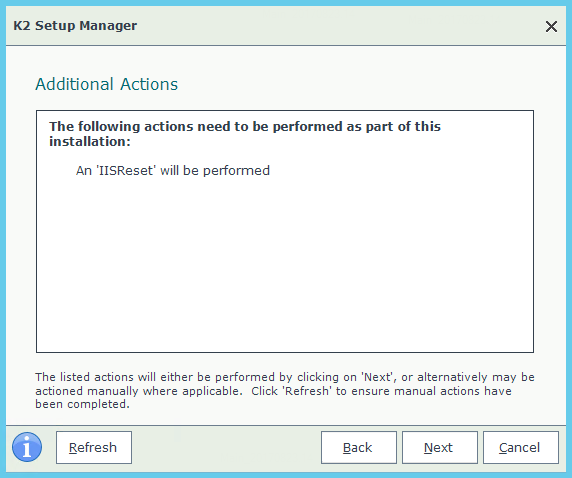The width and height of the screenshot is (572, 478).
Task: Click the word 'installation:' in the list header
Action: point(90,142)
